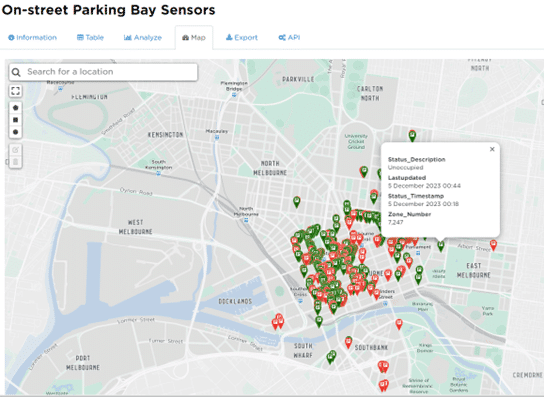This screenshot has width=544, height=397.
Task: Select the circle draw tool
Action: tap(16, 132)
